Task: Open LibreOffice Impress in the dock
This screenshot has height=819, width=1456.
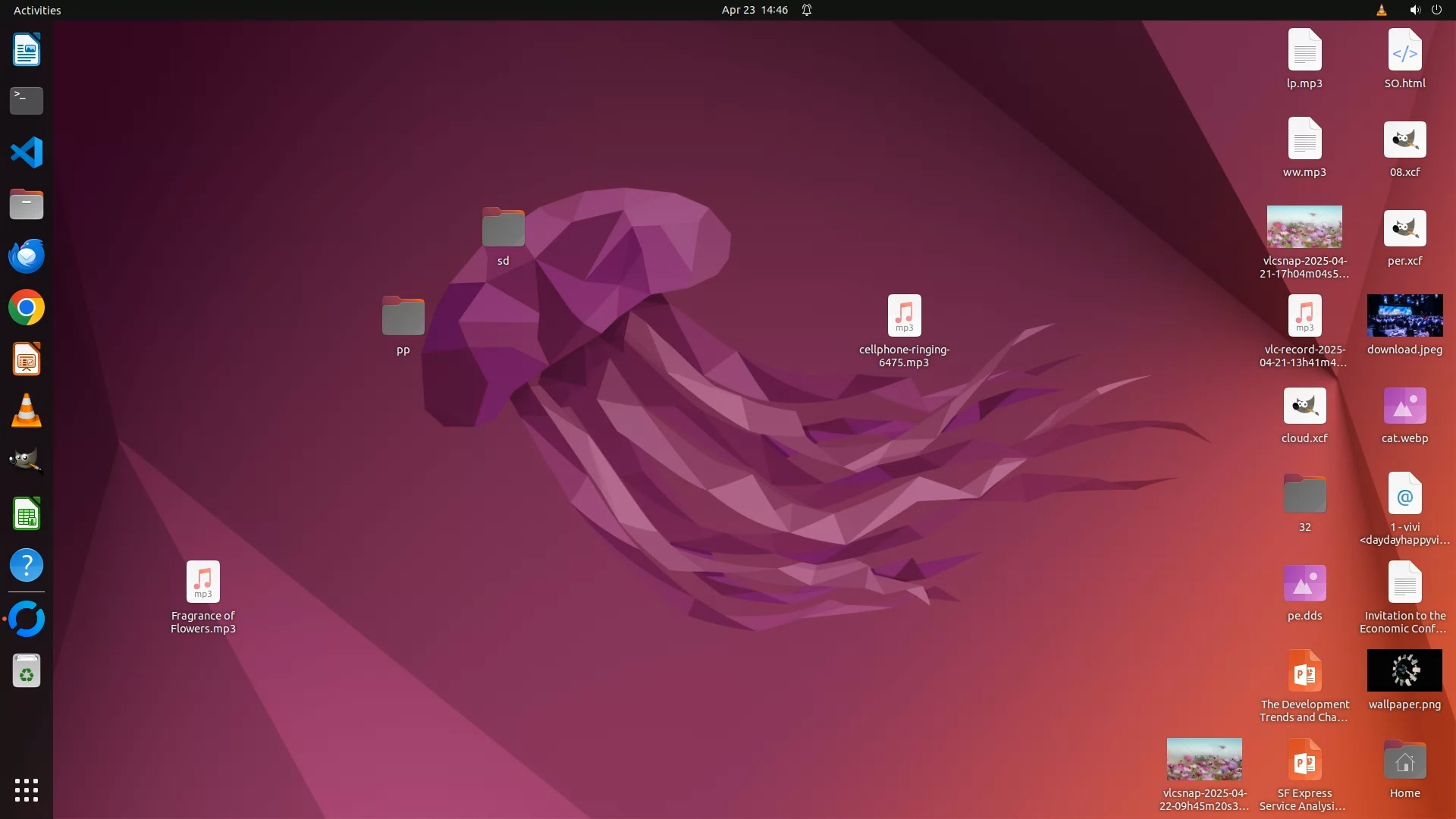Action: coord(27,359)
